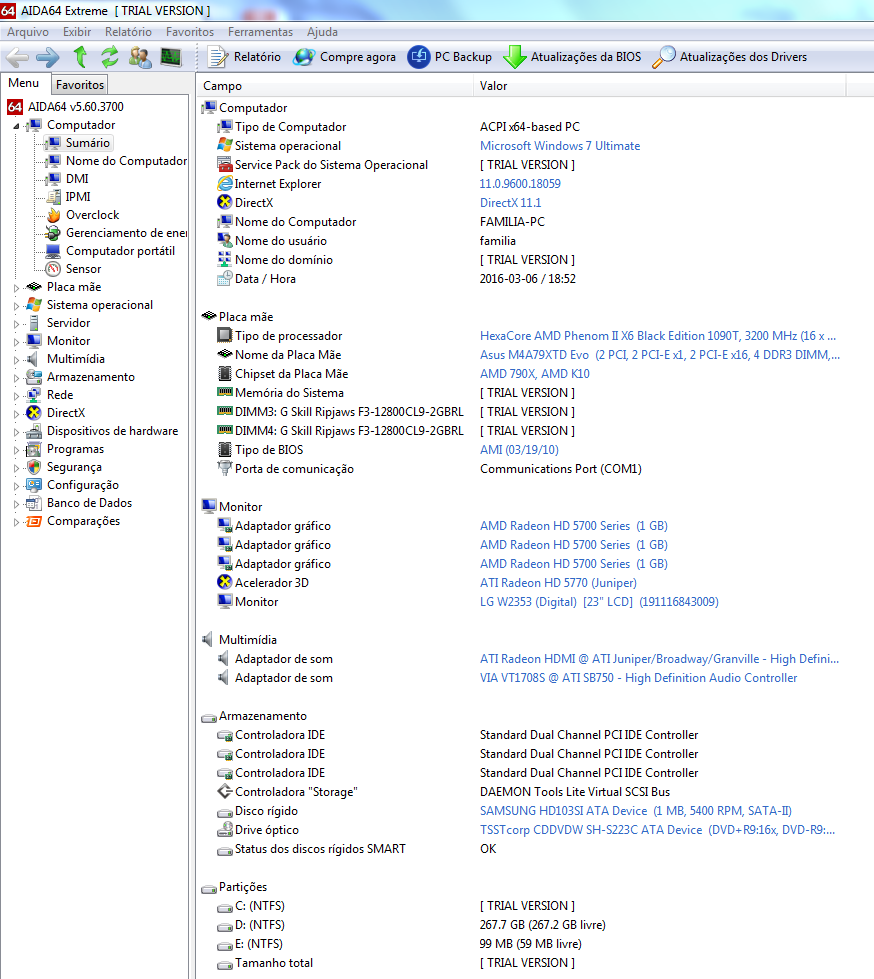This screenshot has width=874, height=979.
Task: Go back with the left arrow toolbar icon
Action: coord(17,57)
